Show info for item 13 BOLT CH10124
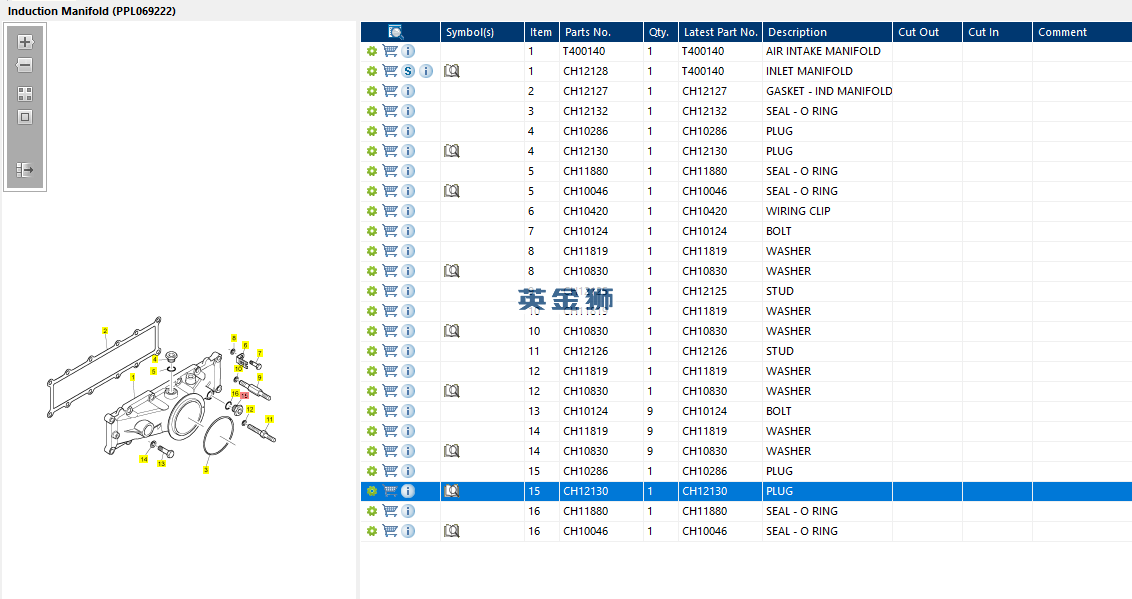Viewport: 1132px width, 599px height. coord(408,411)
